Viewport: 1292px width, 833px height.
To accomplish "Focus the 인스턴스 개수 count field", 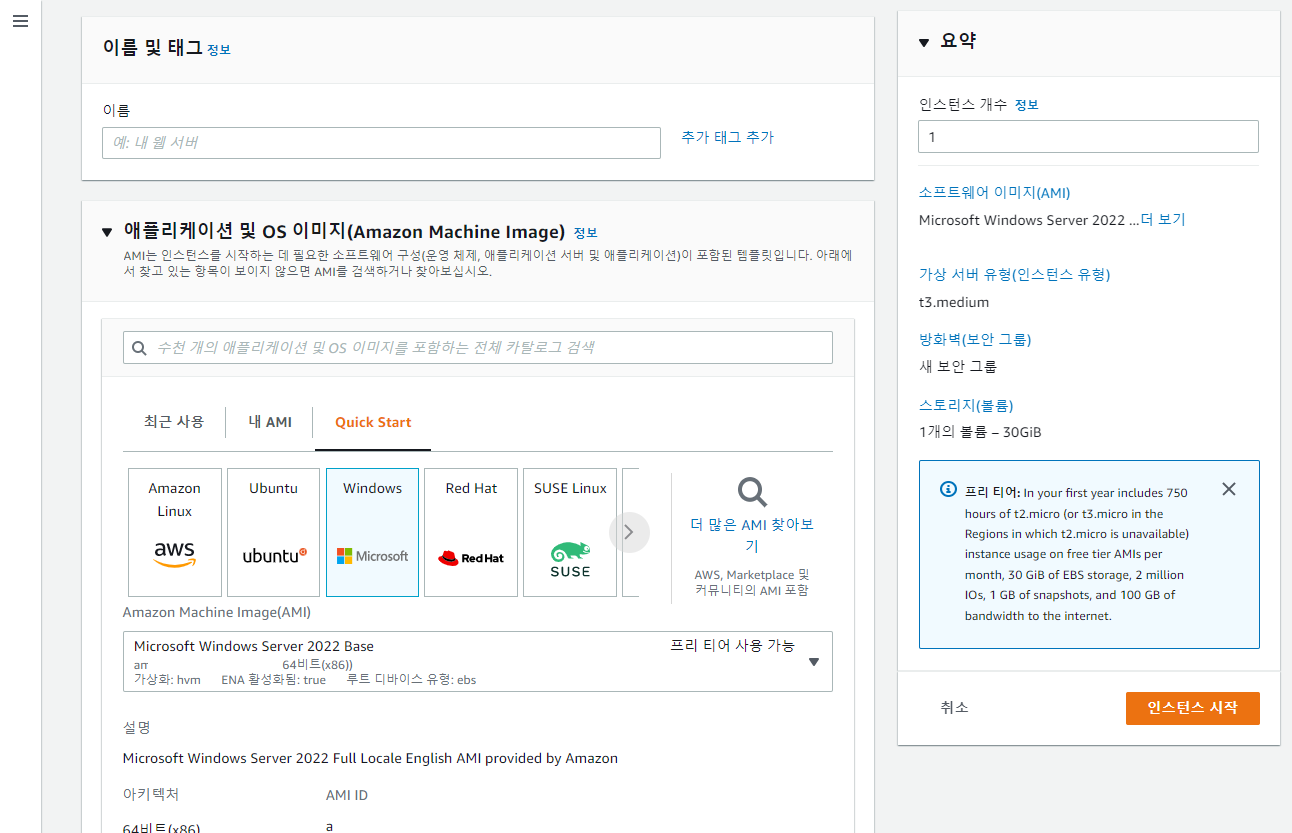I will (x=1088, y=137).
